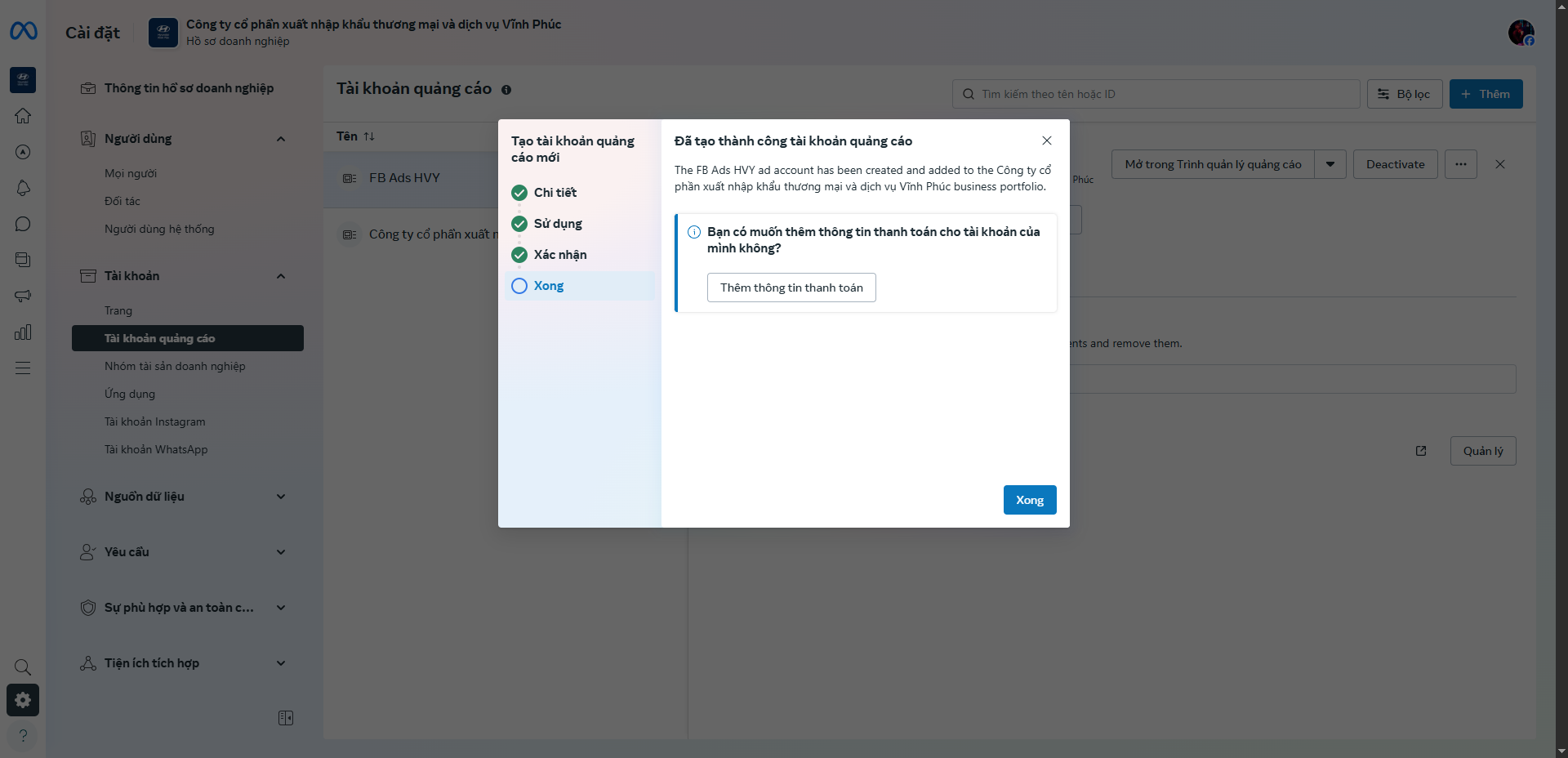Open the notifications bell icon
The width and height of the screenshot is (1568, 758).
(23, 188)
